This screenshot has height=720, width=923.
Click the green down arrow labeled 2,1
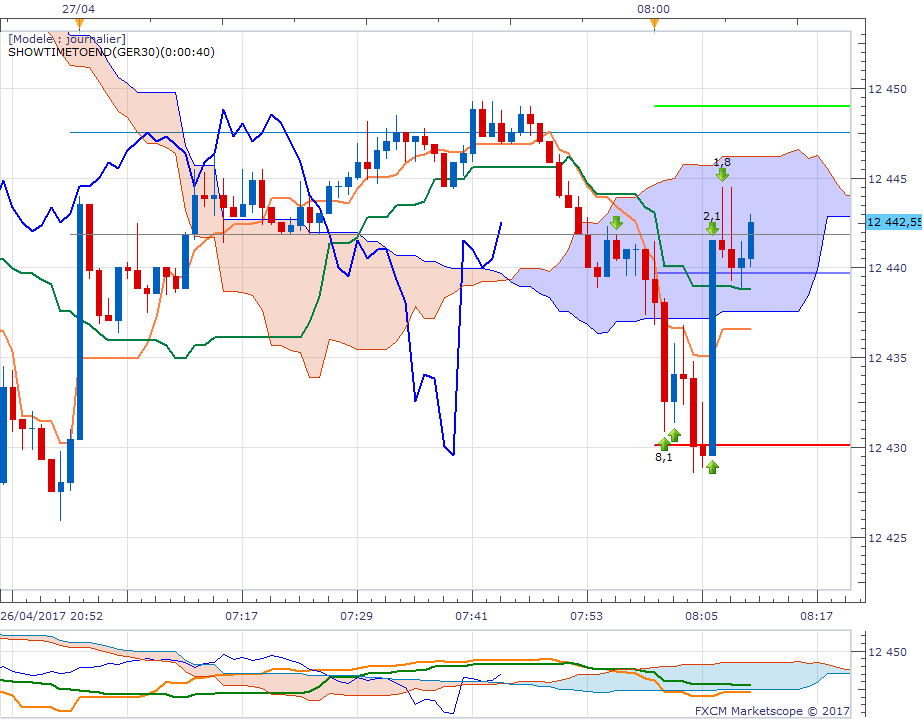pos(712,228)
